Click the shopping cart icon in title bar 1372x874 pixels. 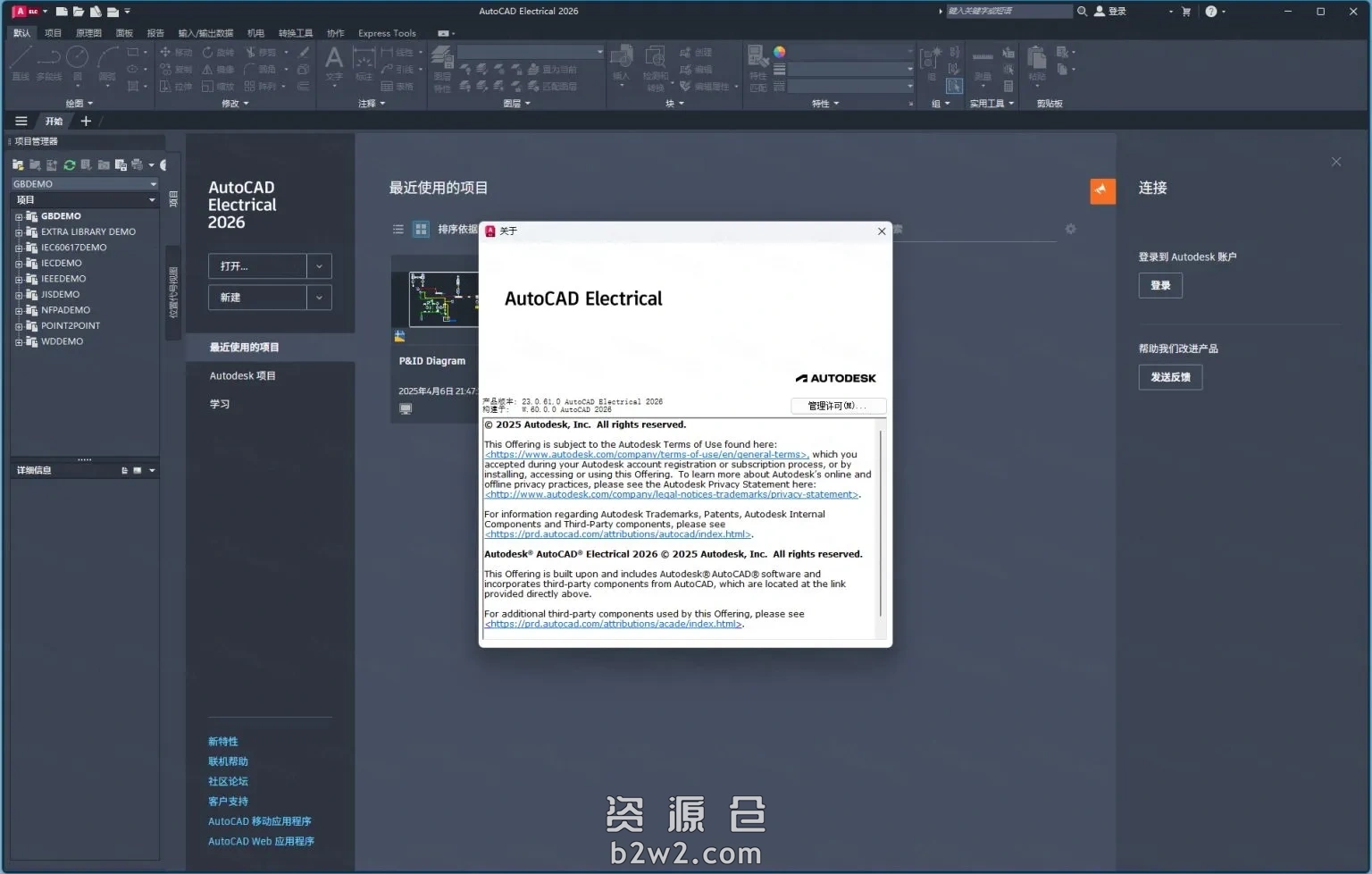coord(1186,12)
